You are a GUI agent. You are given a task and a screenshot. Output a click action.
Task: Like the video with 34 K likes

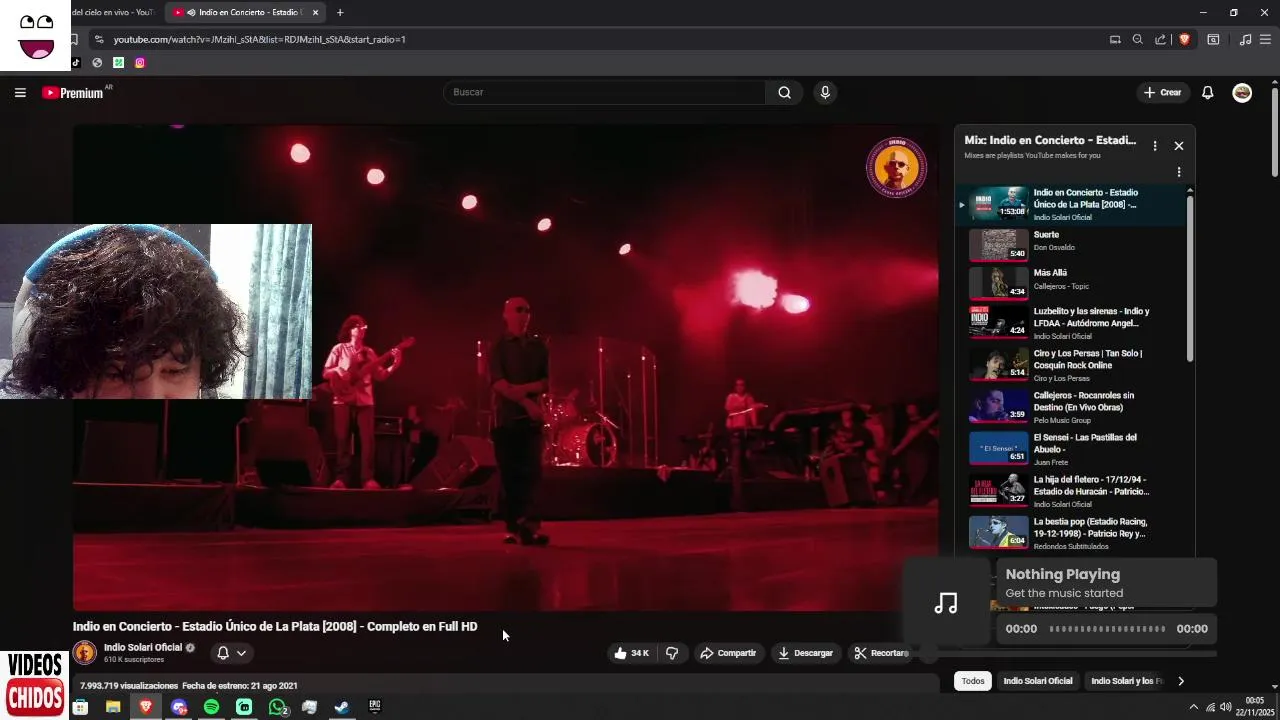tap(631, 653)
